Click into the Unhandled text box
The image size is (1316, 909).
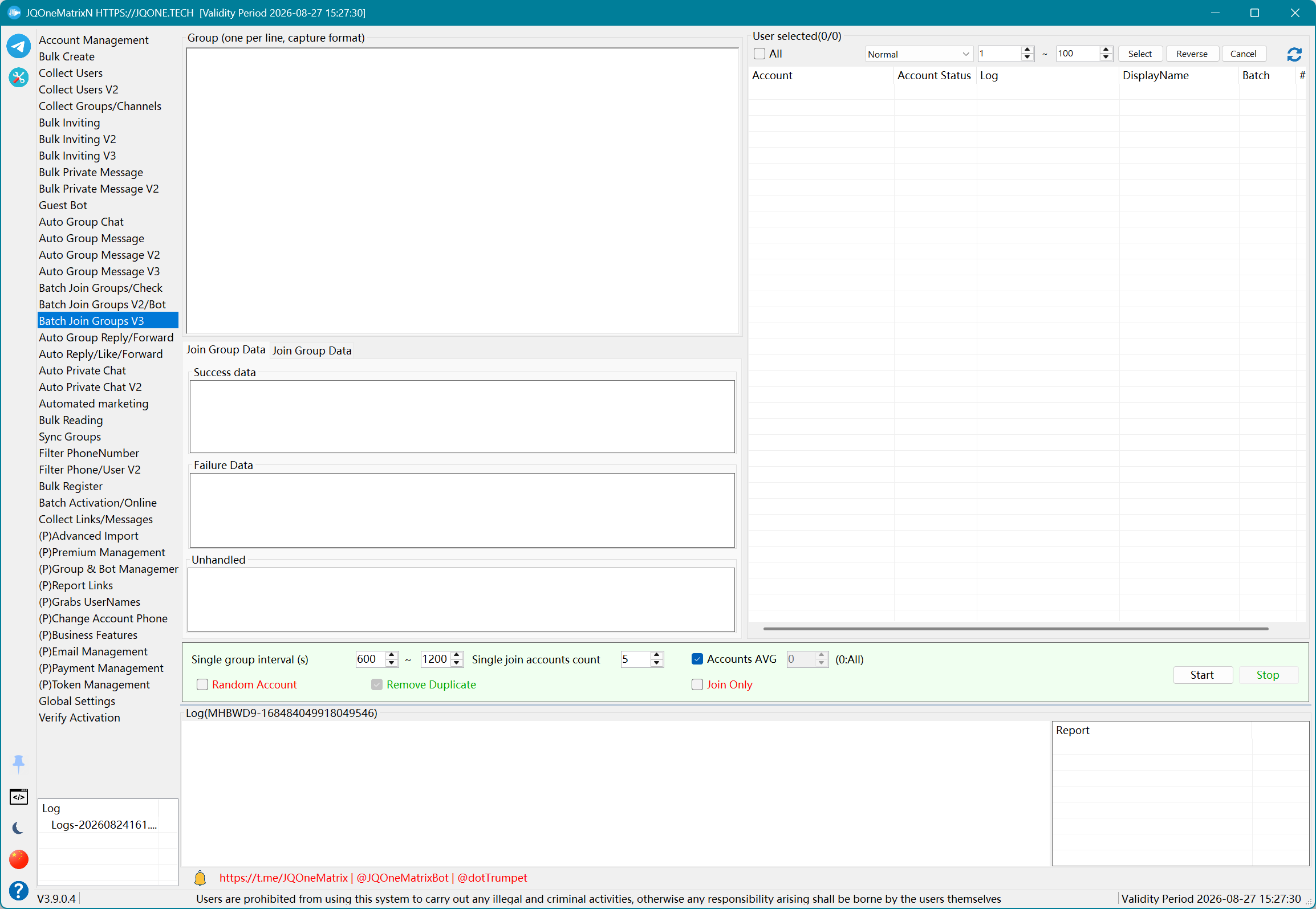(x=461, y=600)
